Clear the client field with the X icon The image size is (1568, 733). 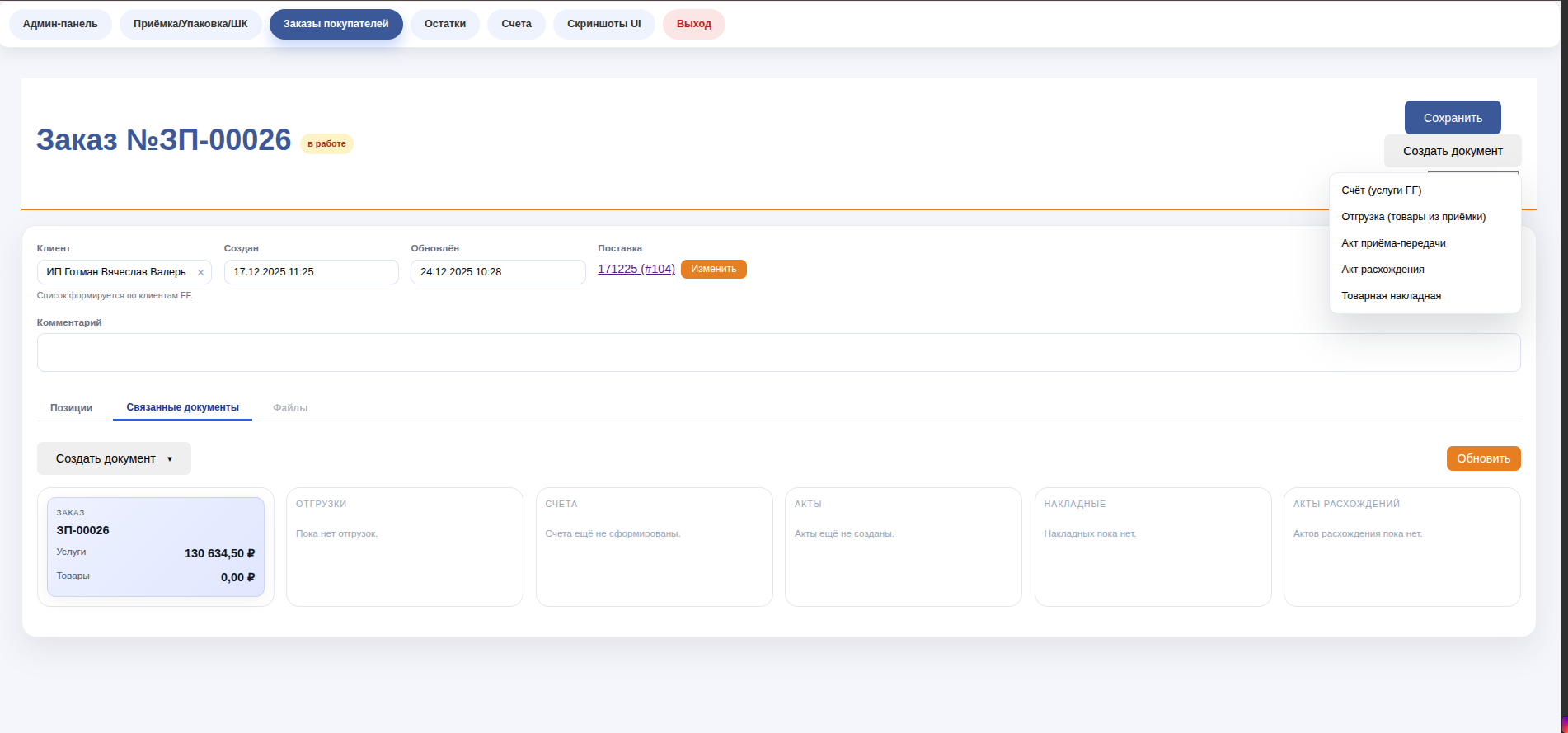pyautogui.click(x=200, y=272)
